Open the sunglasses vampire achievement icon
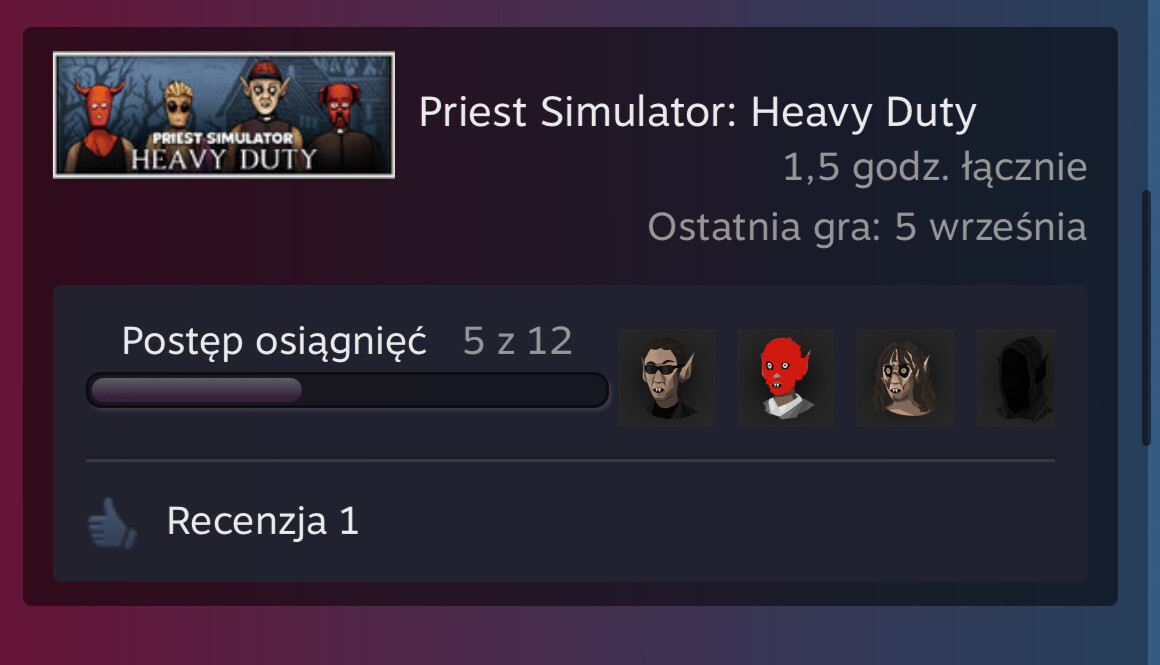Screen dimensions: 1160x665 (667, 378)
